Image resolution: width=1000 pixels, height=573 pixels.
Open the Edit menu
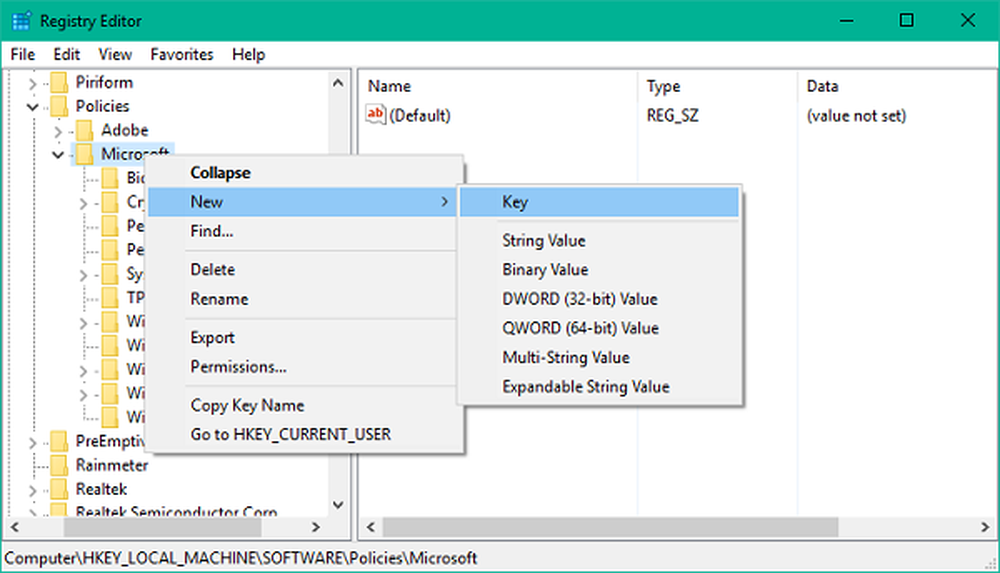66,54
